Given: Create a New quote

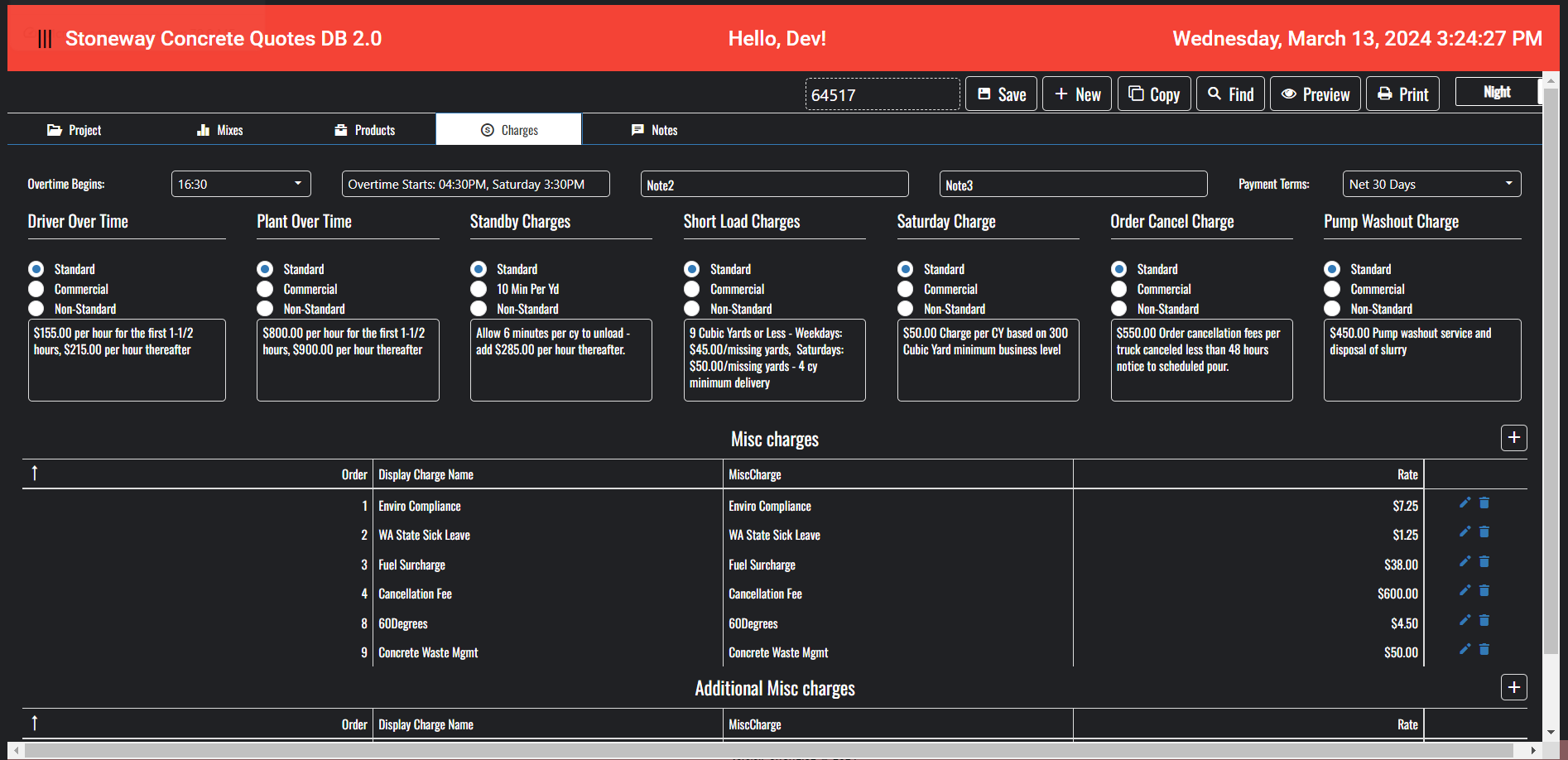Looking at the screenshot, I should [x=1077, y=94].
